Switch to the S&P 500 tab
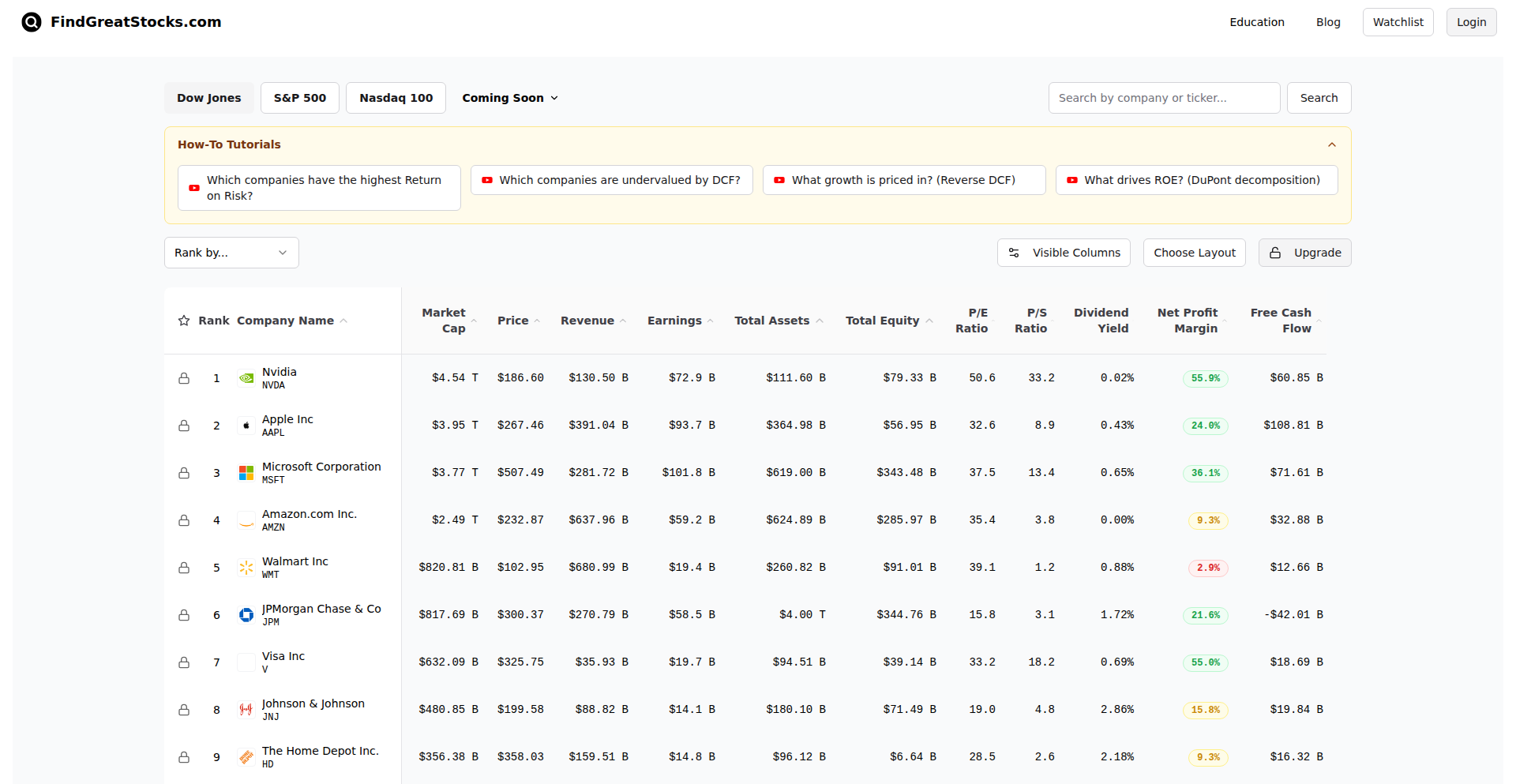Image resolution: width=1516 pixels, height=784 pixels. (x=299, y=97)
